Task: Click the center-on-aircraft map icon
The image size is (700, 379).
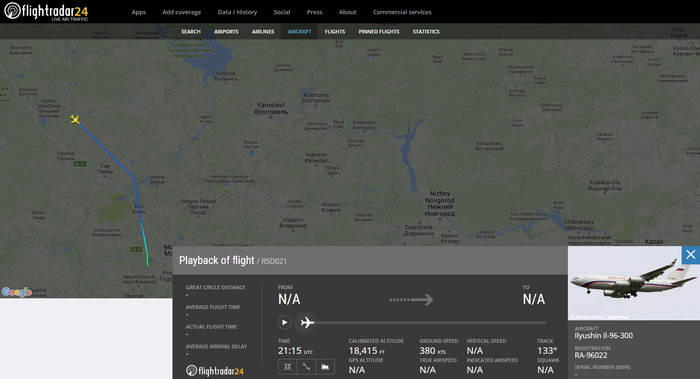Action: (x=287, y=367)
